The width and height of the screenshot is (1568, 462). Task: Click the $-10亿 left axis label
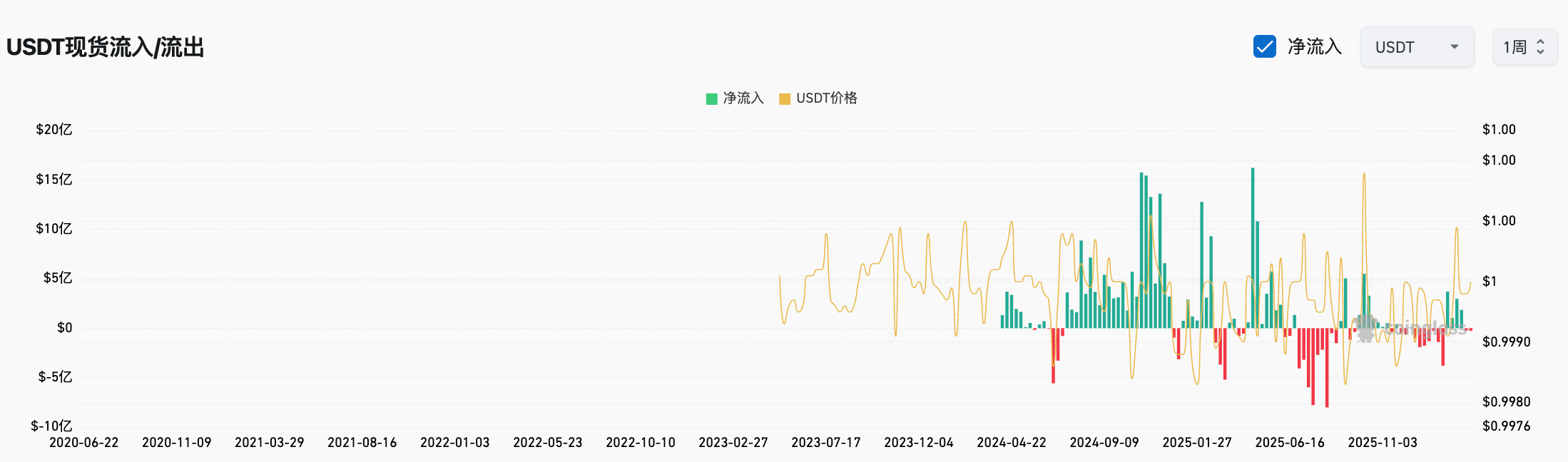click(51, 426)
